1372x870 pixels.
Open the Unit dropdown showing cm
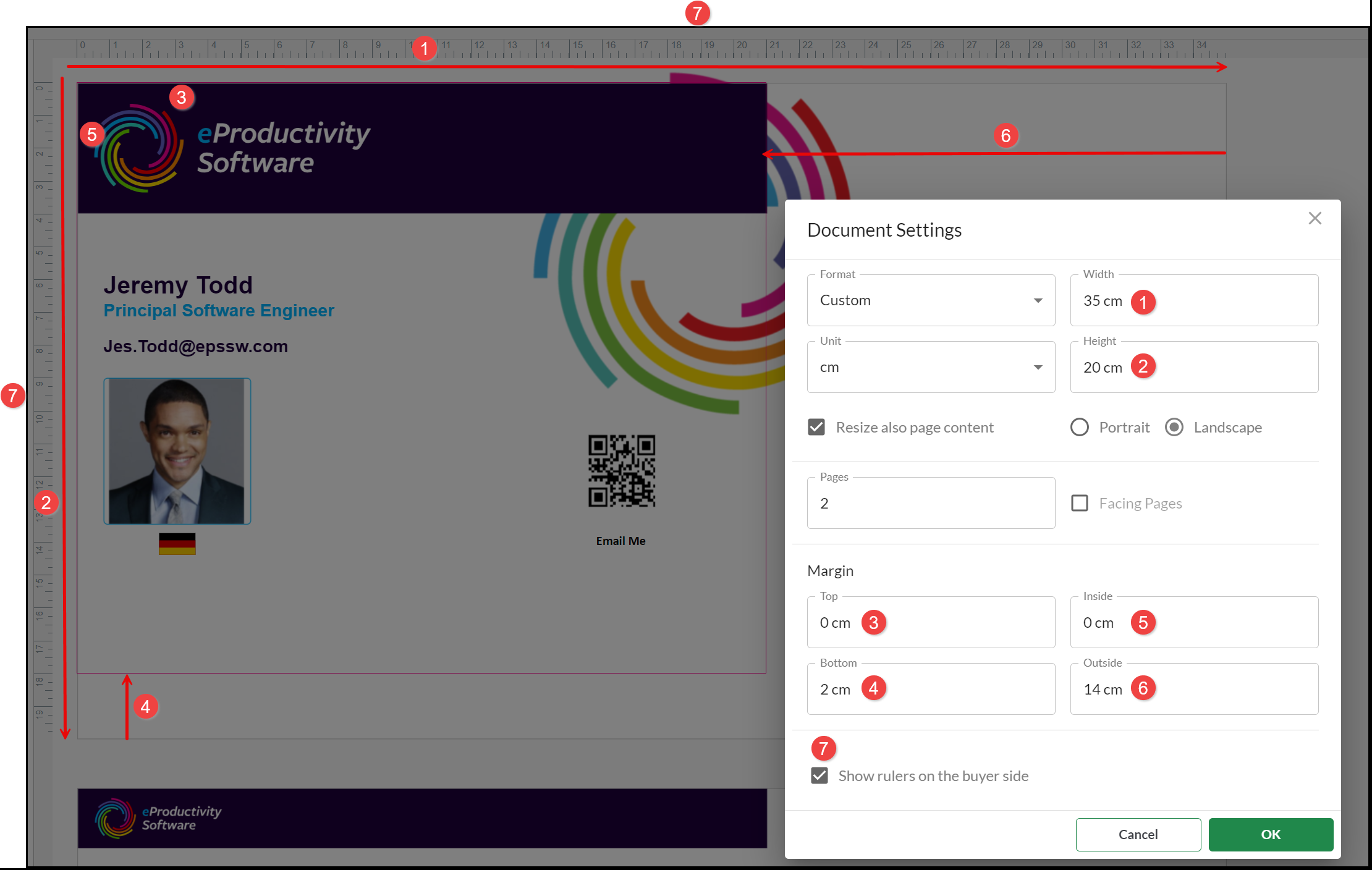pos(930,367)
